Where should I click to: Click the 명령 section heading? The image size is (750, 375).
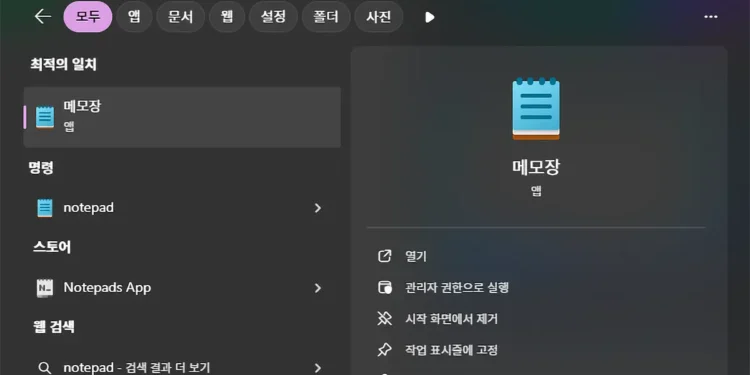(x=41, y=167)
